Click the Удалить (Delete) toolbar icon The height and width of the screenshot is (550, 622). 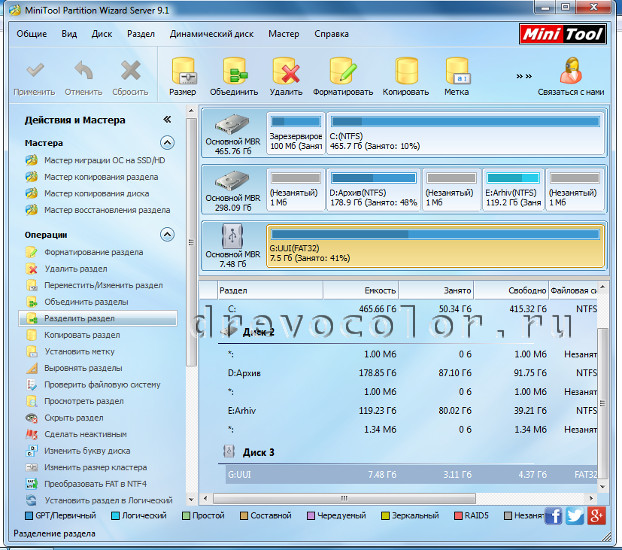286,71
